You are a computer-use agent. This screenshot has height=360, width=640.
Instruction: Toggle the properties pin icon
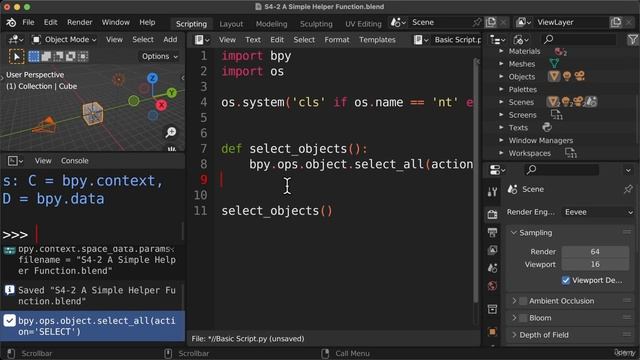[628, 189]
